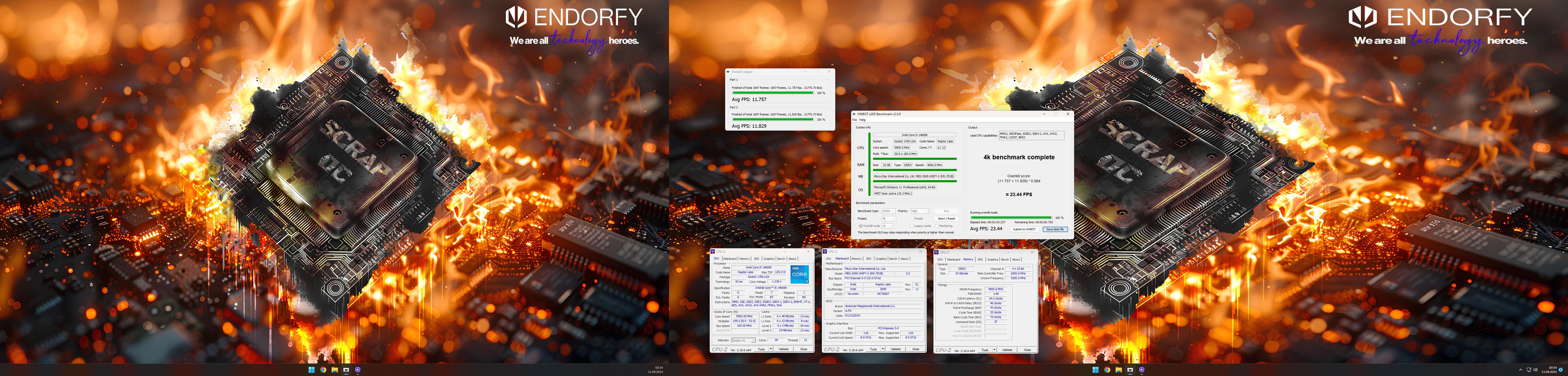Image resolution: width=1568 pixels, height=376 pixels.
Task: Open the File menu in HWBOT x265
Action: pos(855,120)
